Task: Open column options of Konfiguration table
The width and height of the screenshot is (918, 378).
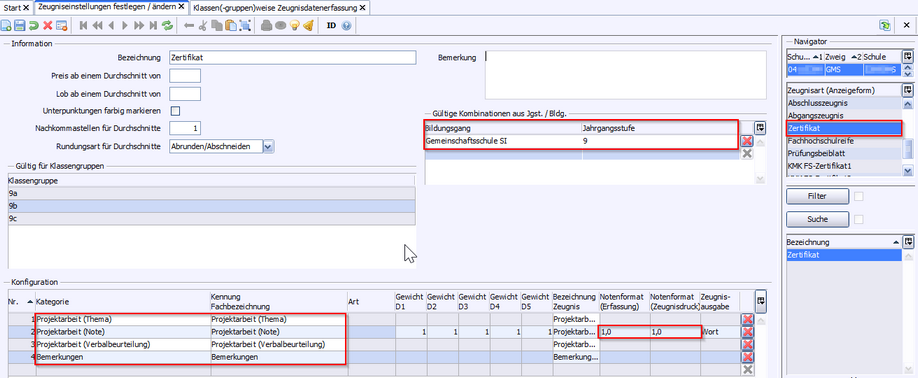Action: (761, 301)
